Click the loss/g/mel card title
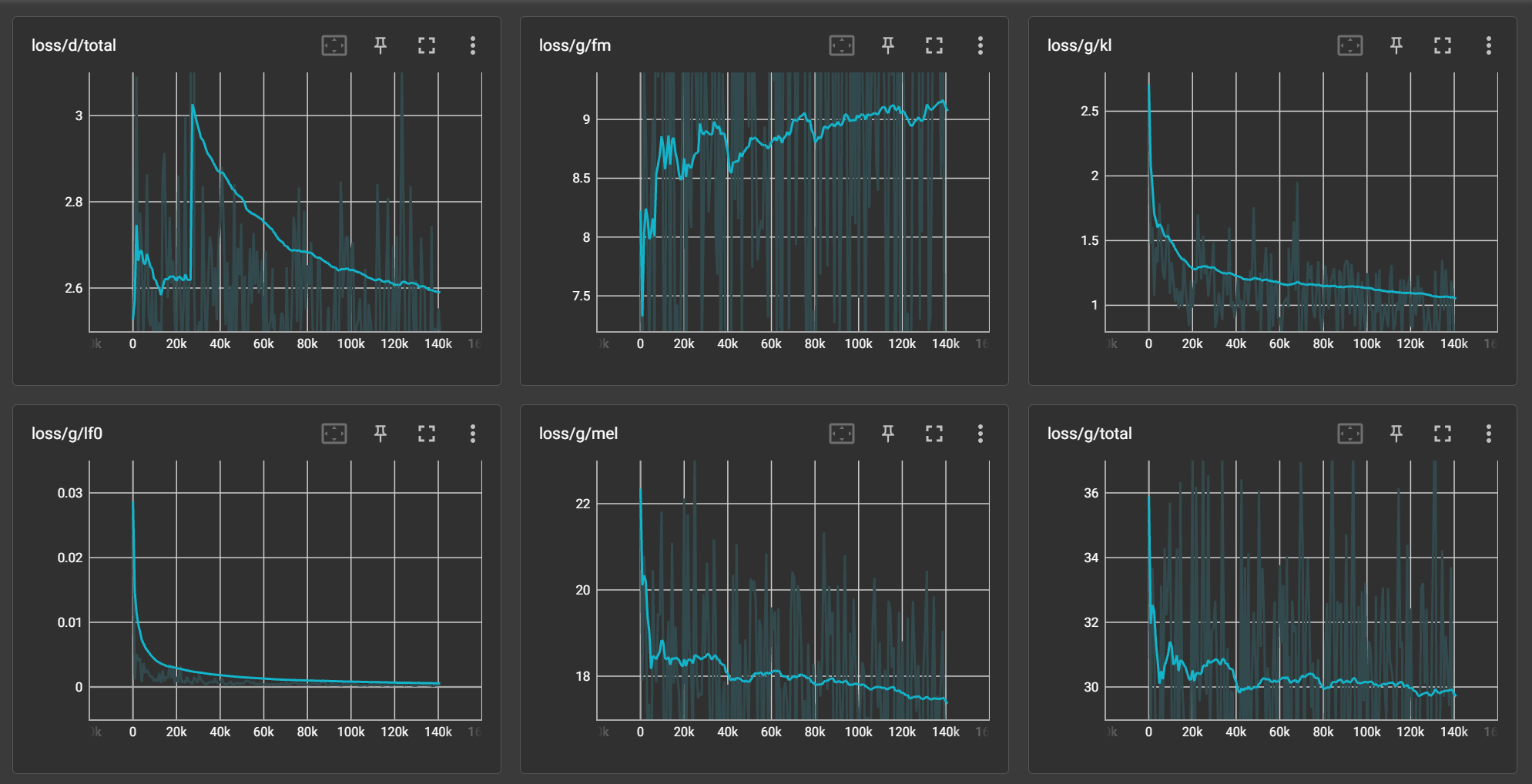1532x784 pixels. pos(578,434)
